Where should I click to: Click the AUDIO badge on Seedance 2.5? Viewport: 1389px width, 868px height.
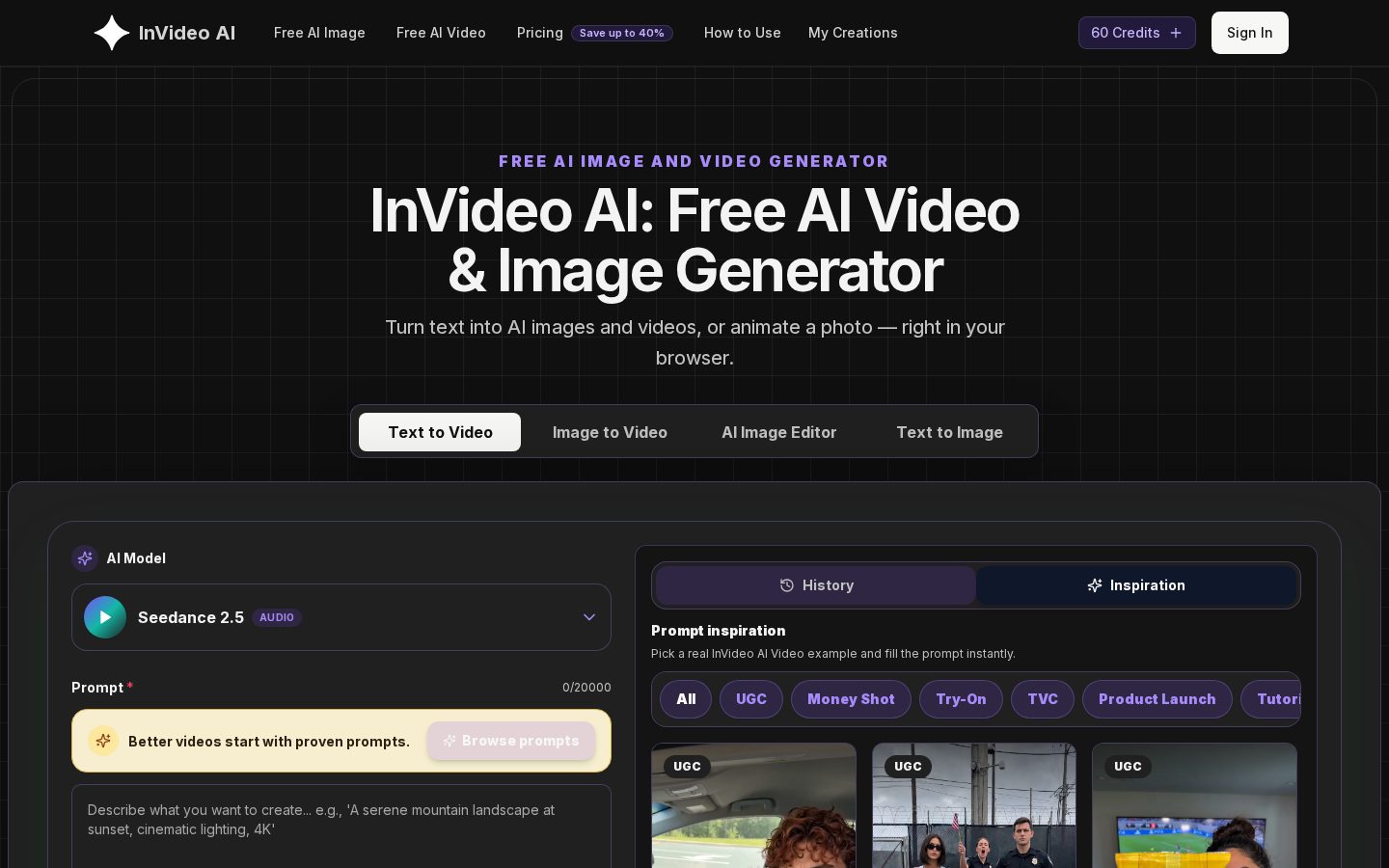pyautogui.click(x=277, y=617)
